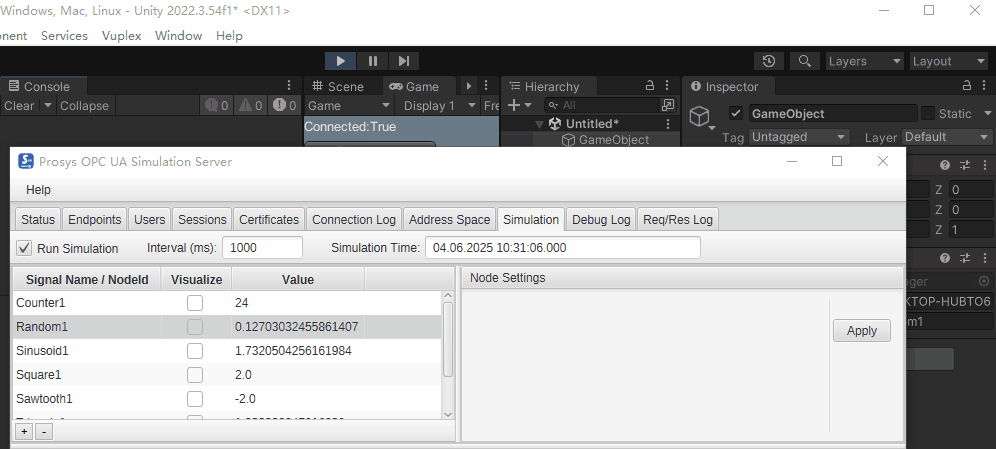
Task: Click the Unity Step frame button
Action: tap(403, 61)
